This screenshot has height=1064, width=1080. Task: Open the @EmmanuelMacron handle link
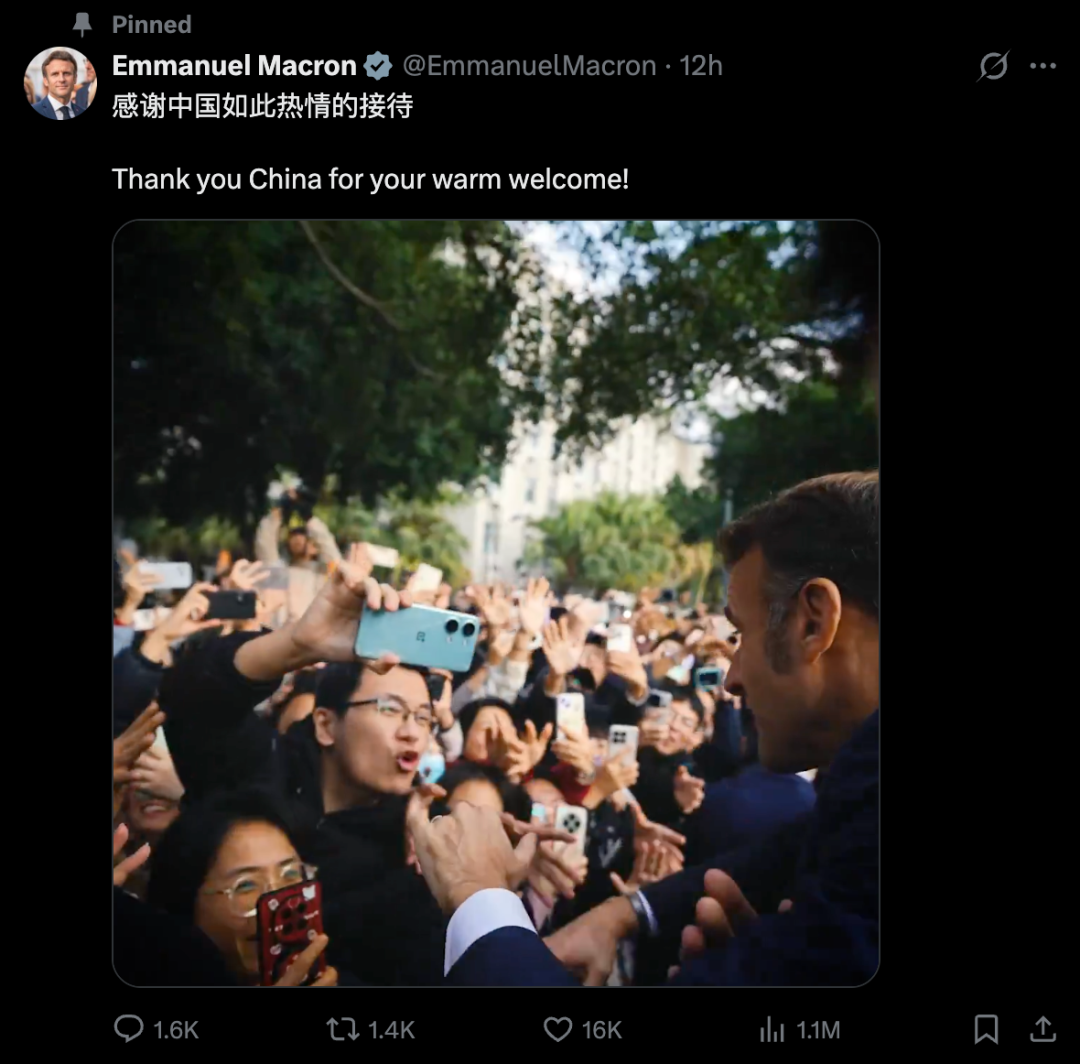coord(529,66)
